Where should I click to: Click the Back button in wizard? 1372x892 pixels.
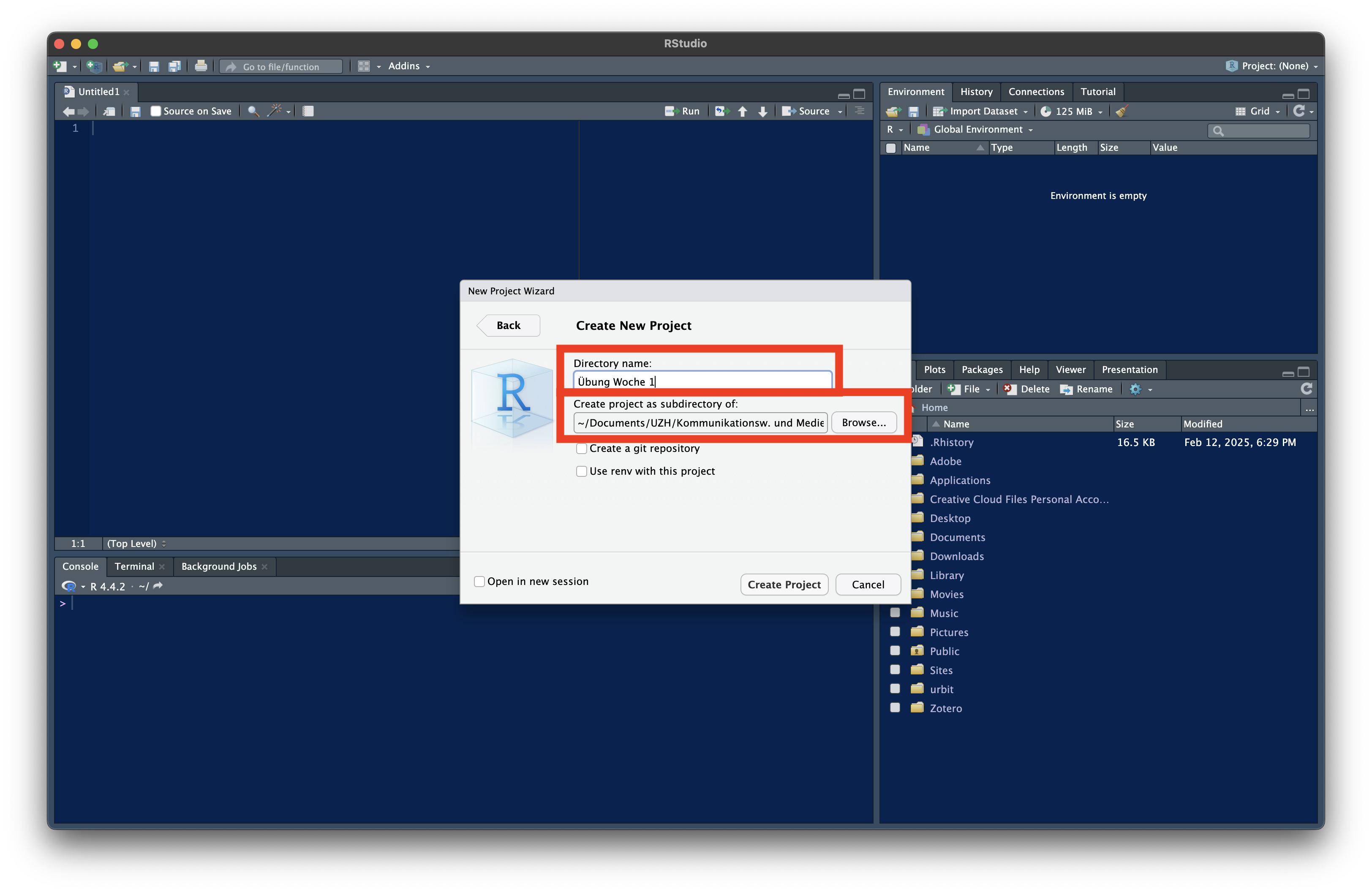508,325
